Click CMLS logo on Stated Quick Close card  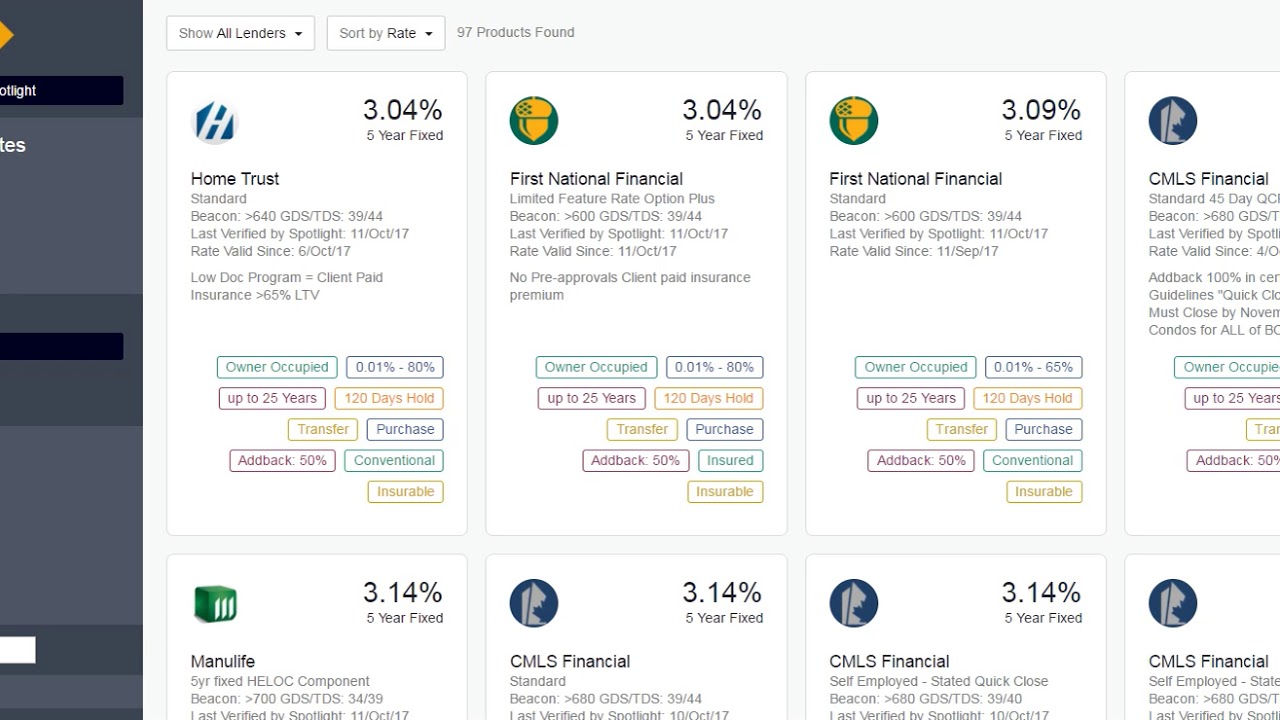(x=853, y=604)
